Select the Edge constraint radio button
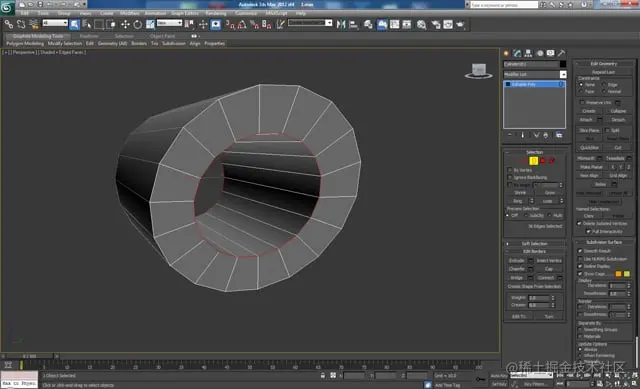The image size is (640, 389). [x=604, y=84]
